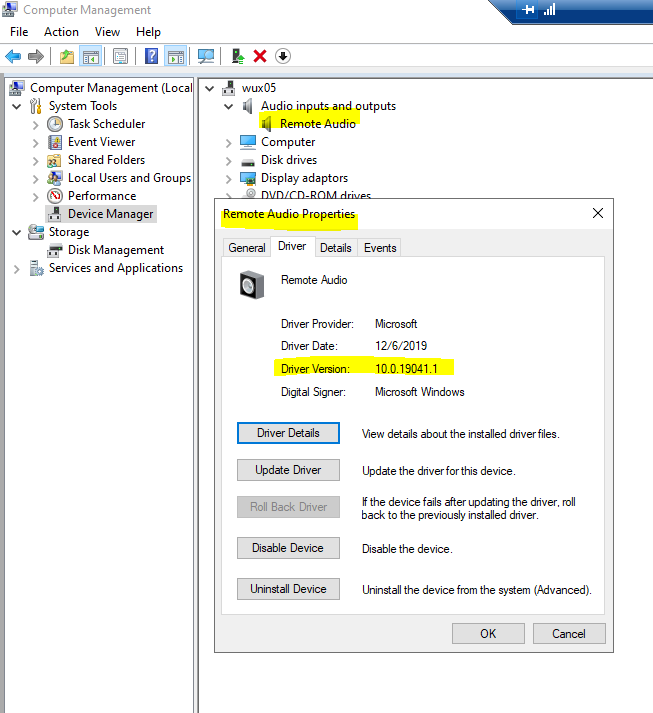
Task: Collapse the System Tools node
Action: pos(17,106)
